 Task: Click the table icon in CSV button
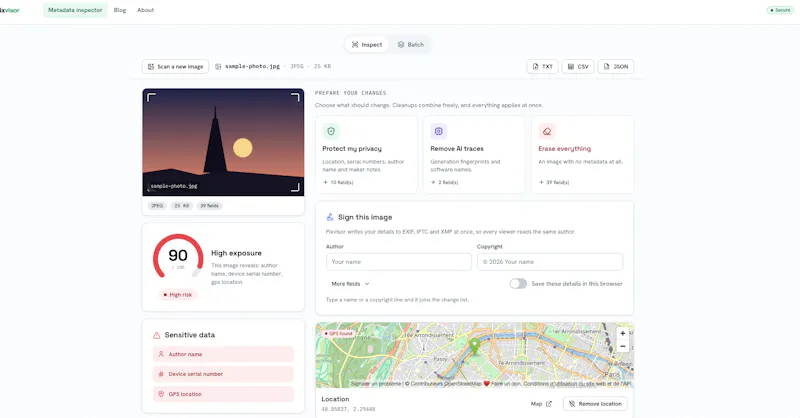tap(570, 66)
